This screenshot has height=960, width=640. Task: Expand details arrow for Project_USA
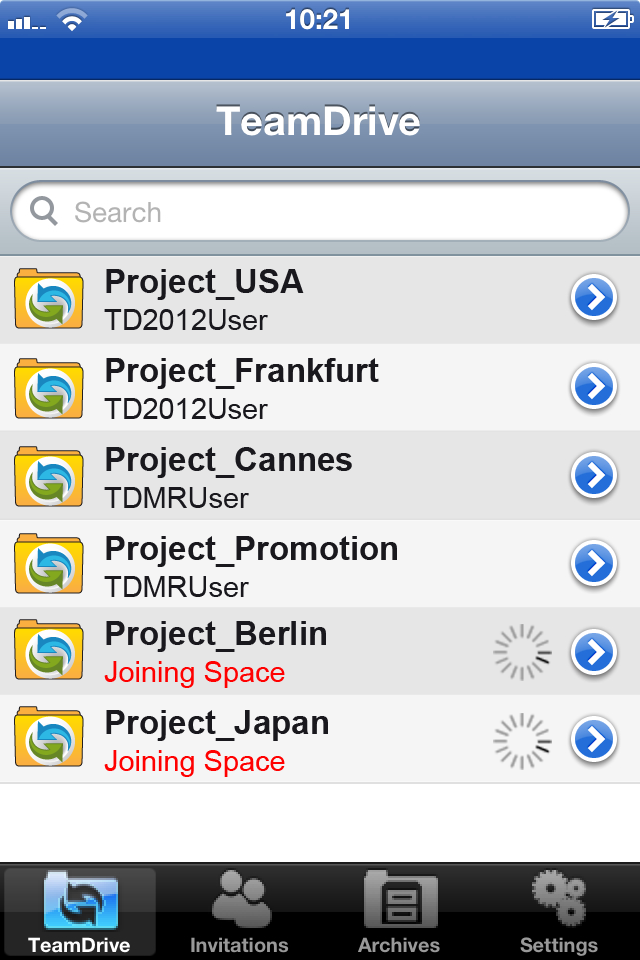coord(593,298)
